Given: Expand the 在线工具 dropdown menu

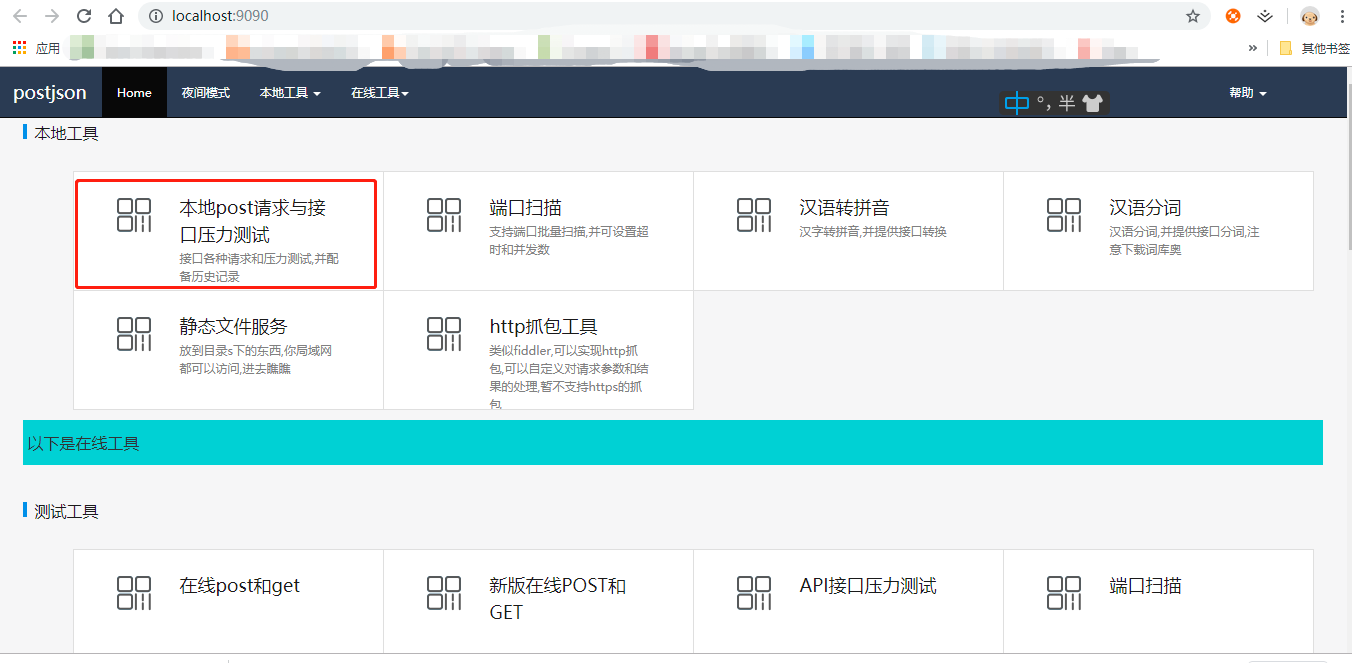Looking at the screenshot, I should [x=380, y=93].
